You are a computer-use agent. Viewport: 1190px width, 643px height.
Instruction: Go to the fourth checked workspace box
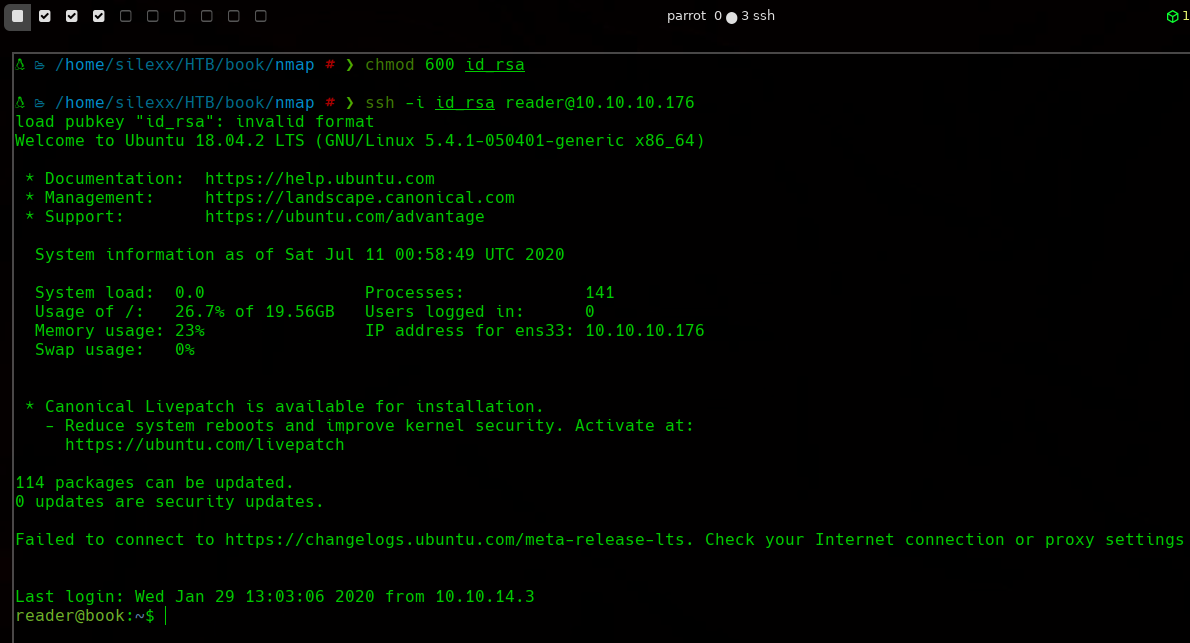(99, 16)
